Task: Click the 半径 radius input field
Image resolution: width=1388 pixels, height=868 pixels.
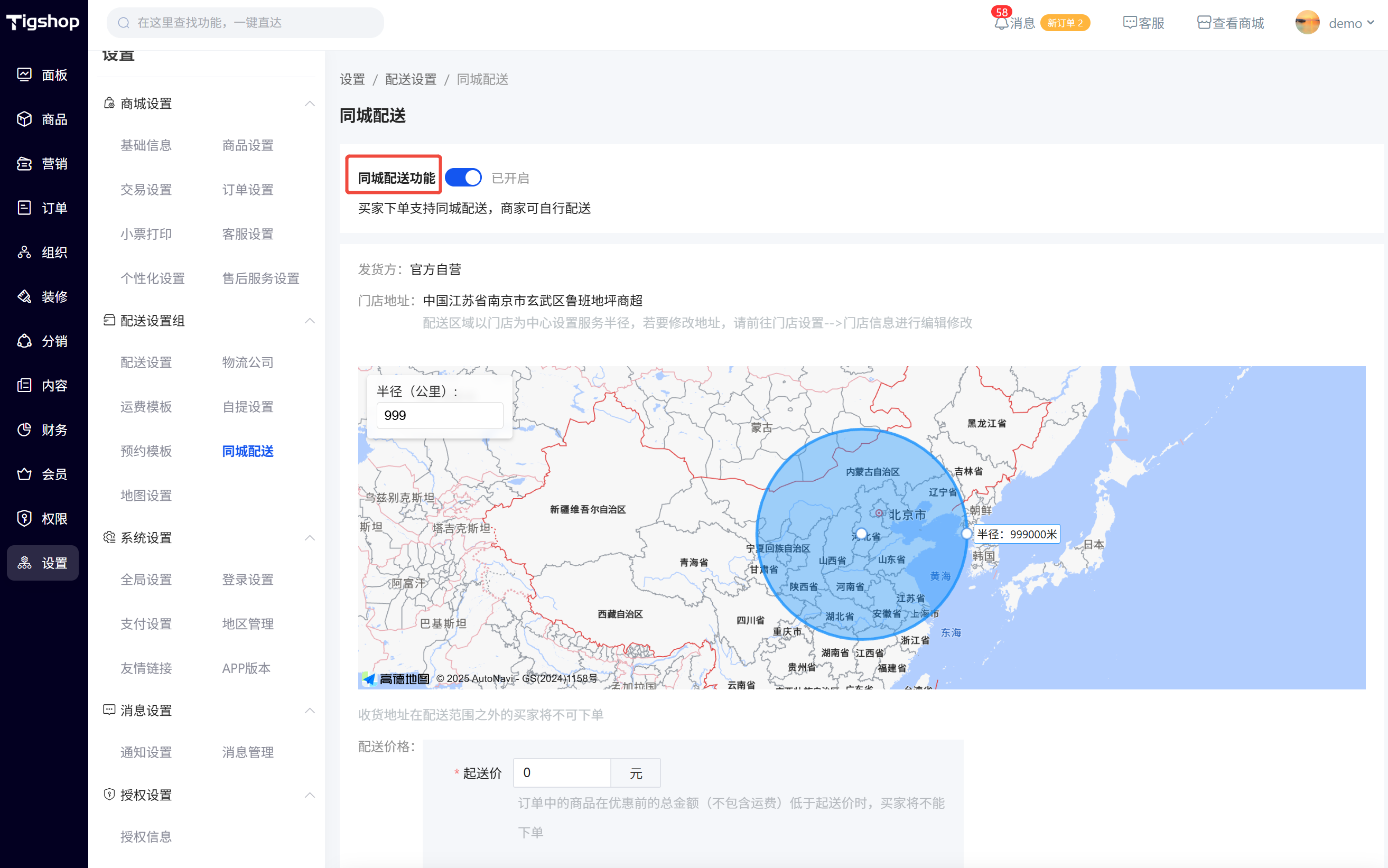Action: 440,415
